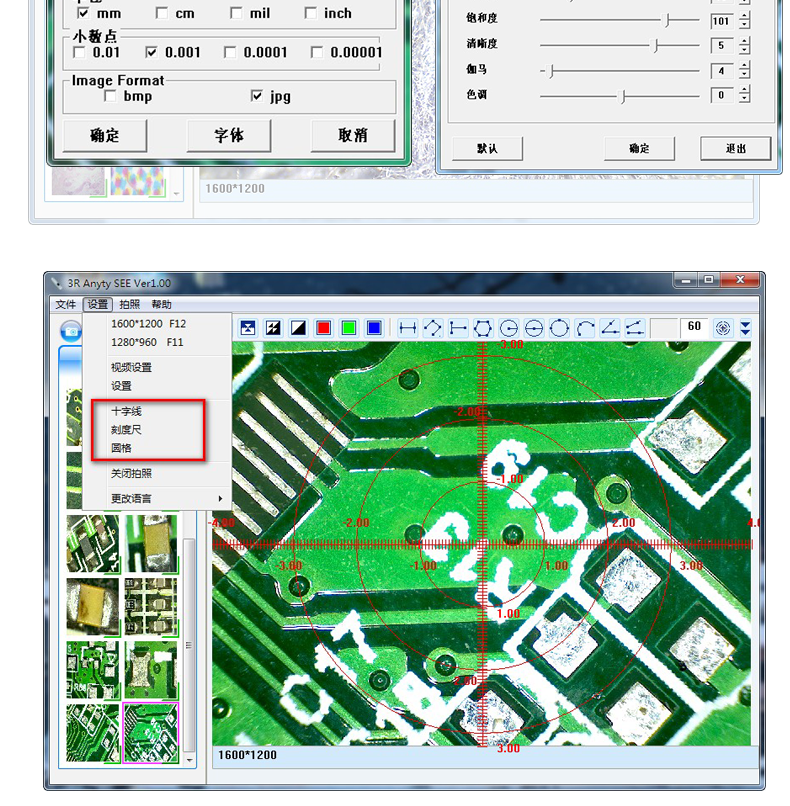This screenshot has width=790, height=806.
Task: Check the 0.0001 decimal precision box
Action: point(230,52)
